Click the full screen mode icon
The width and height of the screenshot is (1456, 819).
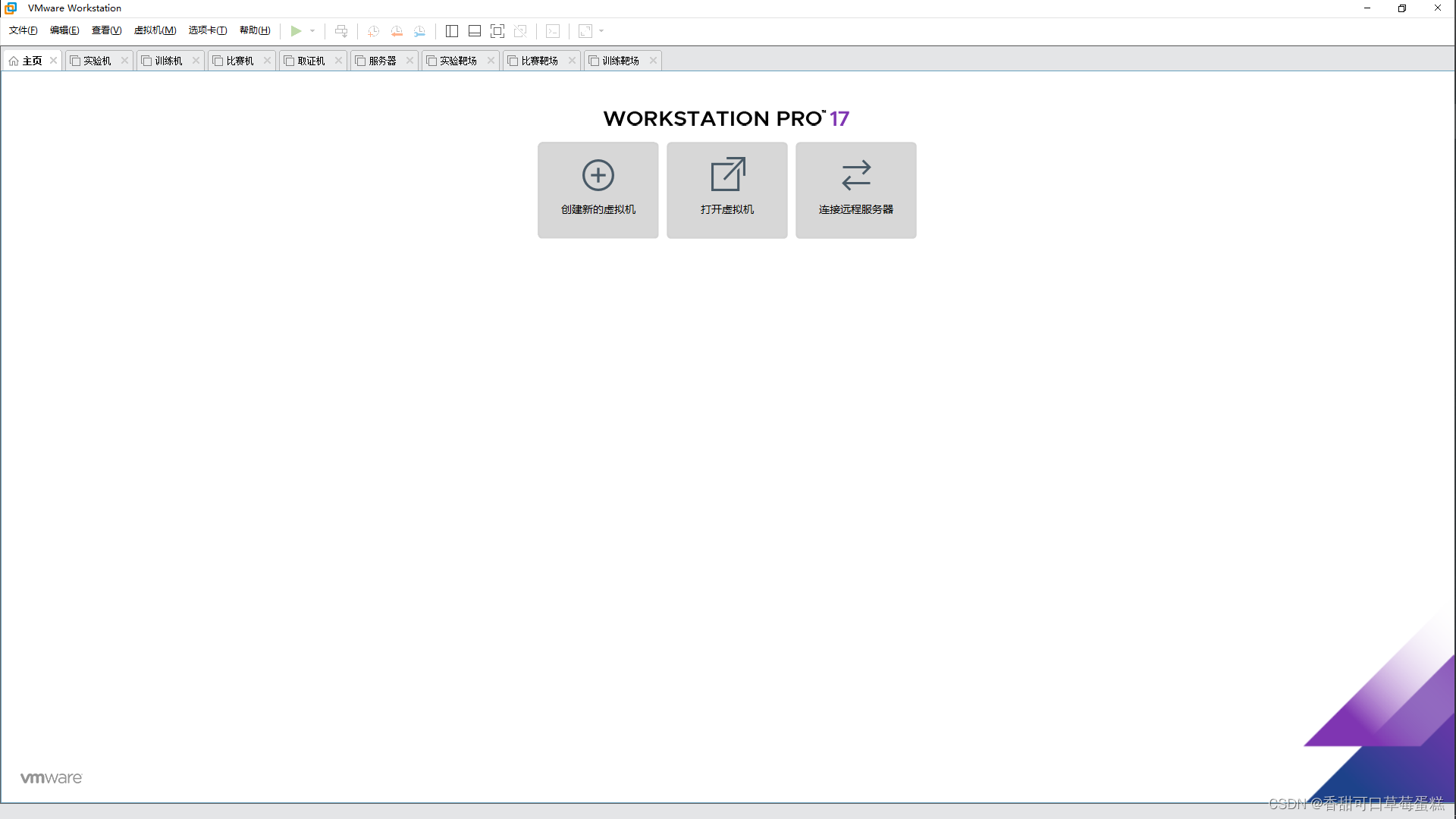pos(497,31)
